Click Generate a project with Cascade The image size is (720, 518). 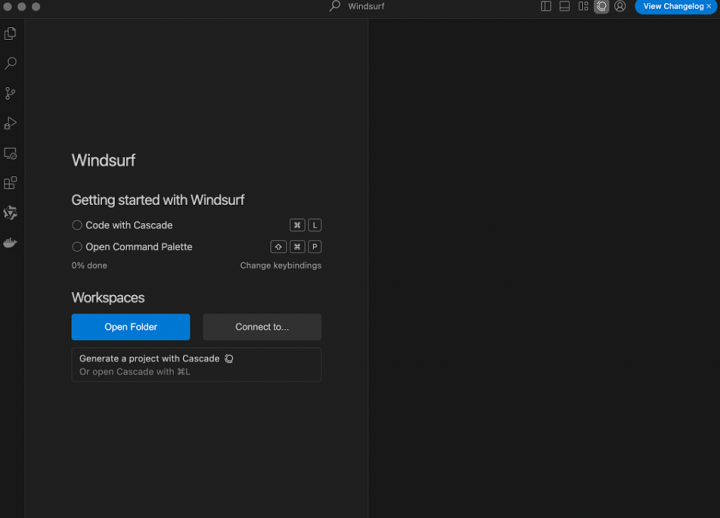(150, 358)
